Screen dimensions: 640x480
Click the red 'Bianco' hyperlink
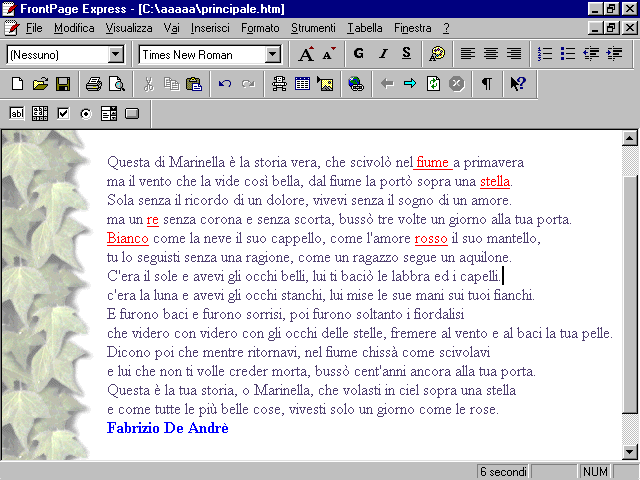point(127,238)
